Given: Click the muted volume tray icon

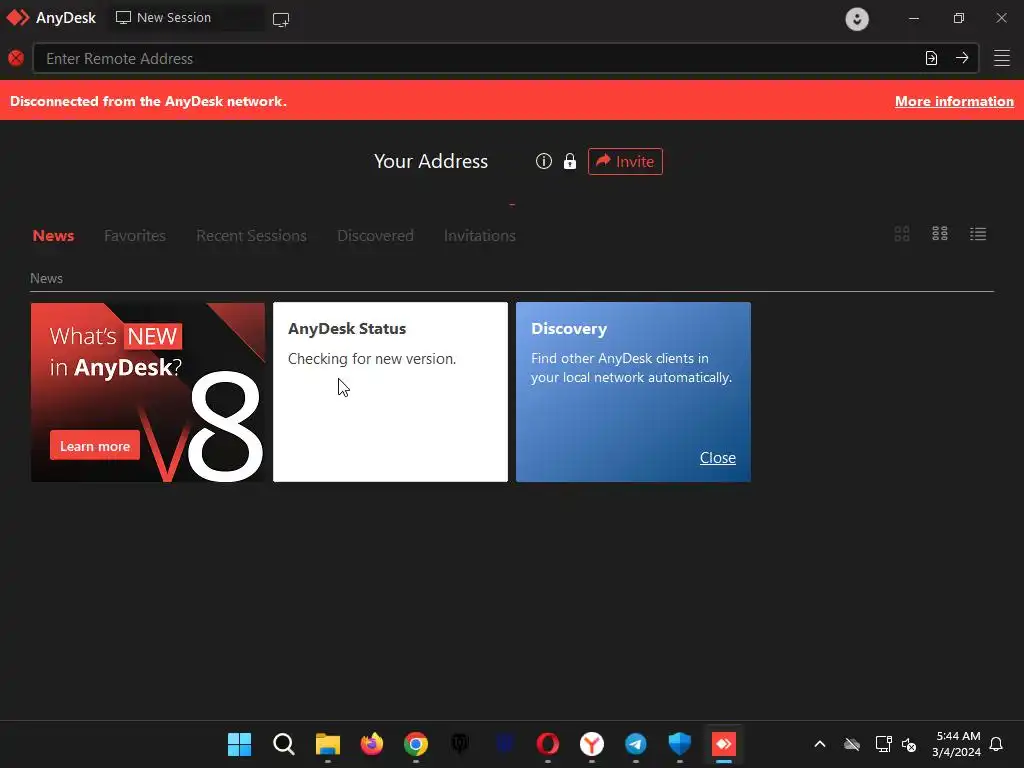Looking at the screenshot, I should (909, 744).
